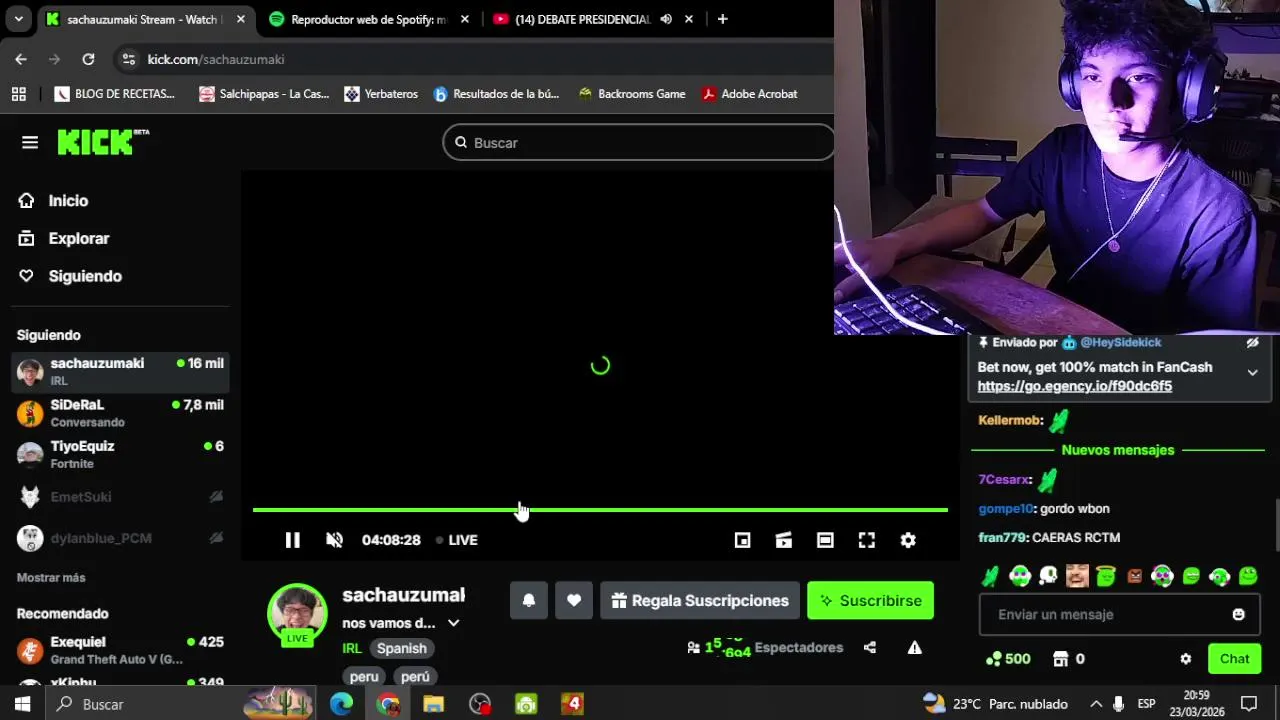This screenshot has height=720, width=1280.
Task: Open the chat shop icon
Action: 1061,659
